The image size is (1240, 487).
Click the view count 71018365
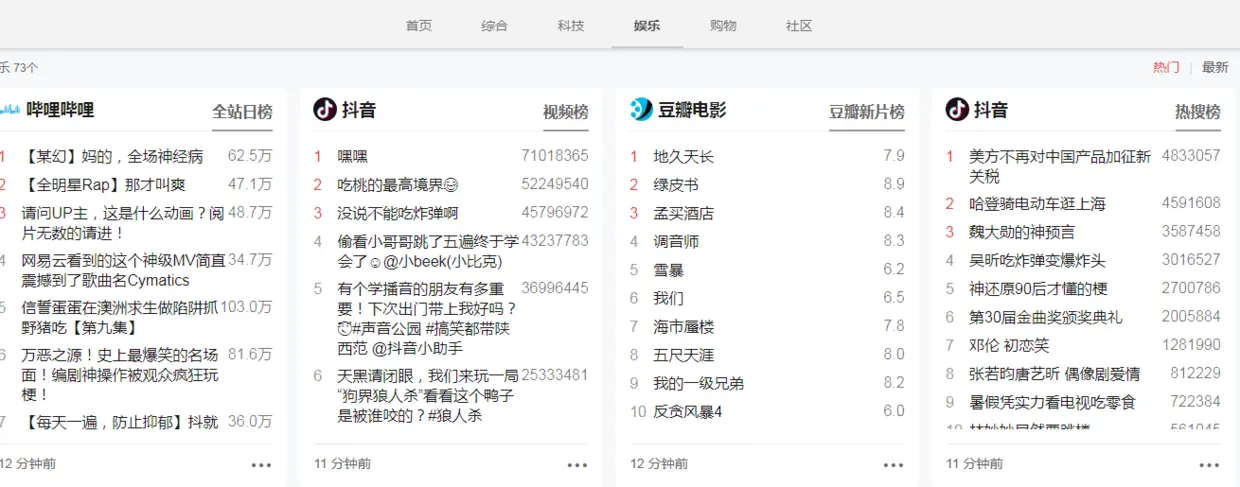pyautogui.click(x=555, y=156)
